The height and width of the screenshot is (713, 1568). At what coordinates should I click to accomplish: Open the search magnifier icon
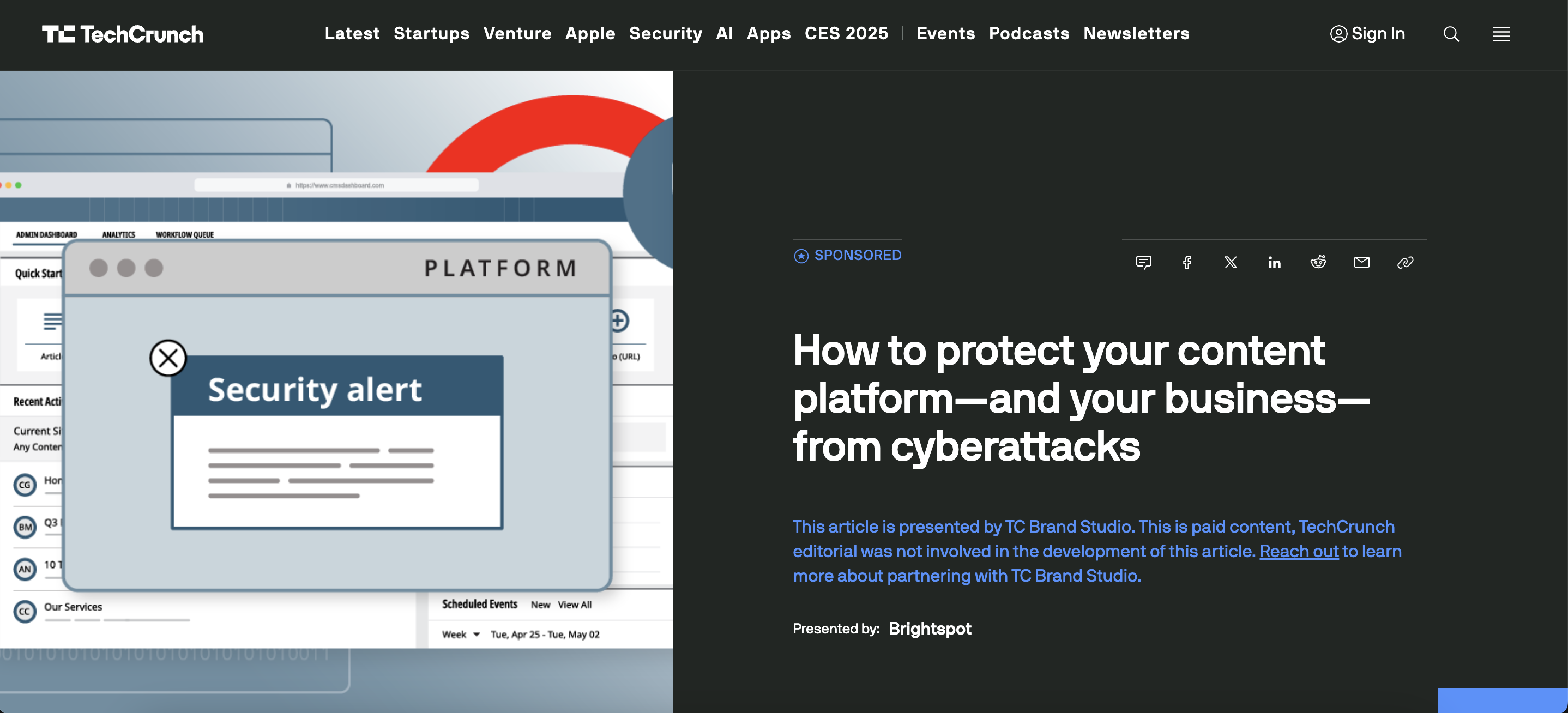1451,34
